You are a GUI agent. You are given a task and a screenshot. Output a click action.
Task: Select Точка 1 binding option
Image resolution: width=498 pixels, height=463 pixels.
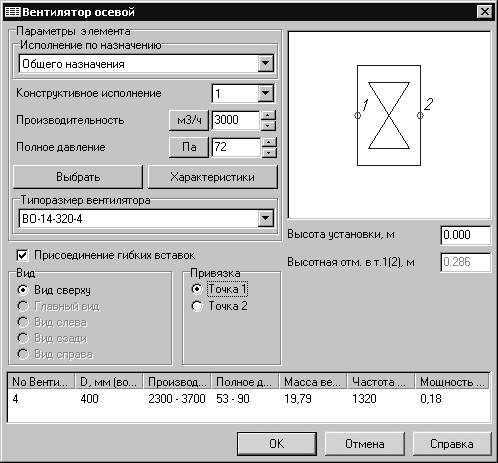(x=197, y=289)
